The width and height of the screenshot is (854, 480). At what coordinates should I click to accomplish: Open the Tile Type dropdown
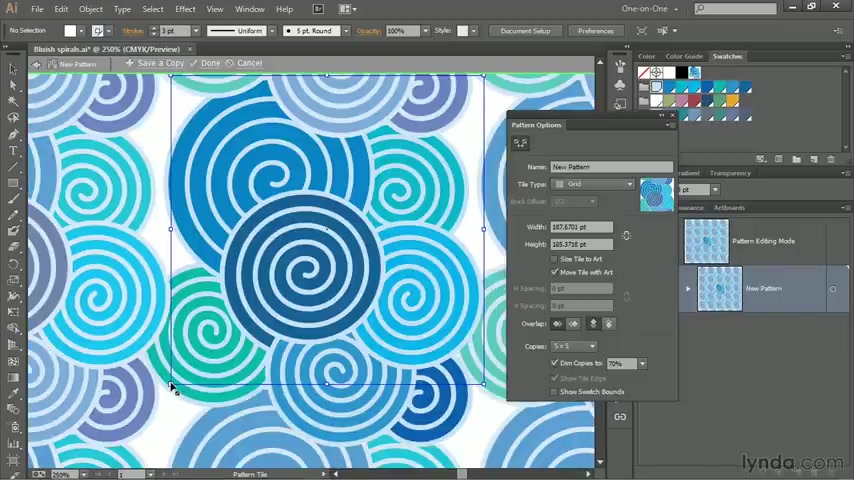tap(593, 184)
